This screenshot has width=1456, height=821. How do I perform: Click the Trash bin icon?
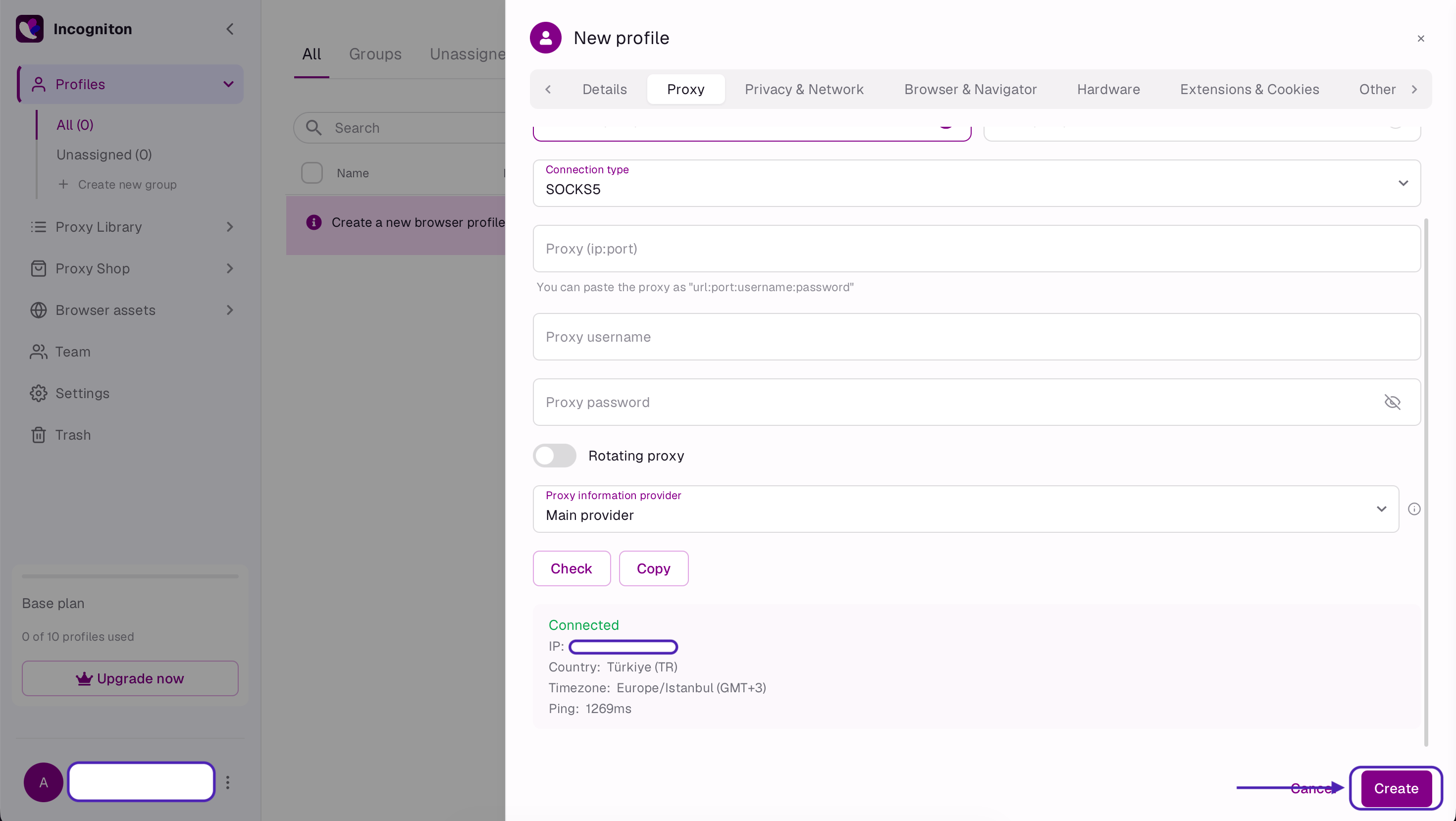coord(39,435)
